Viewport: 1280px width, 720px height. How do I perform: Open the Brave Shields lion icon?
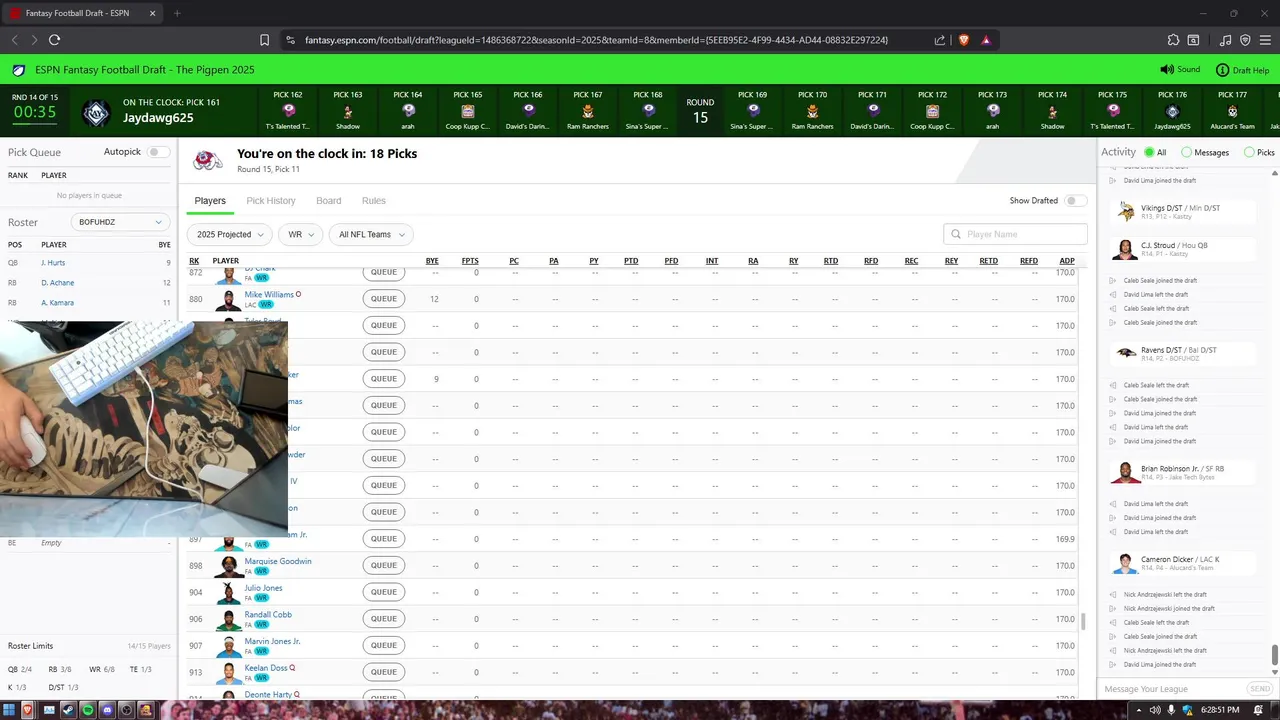[964, 40]
